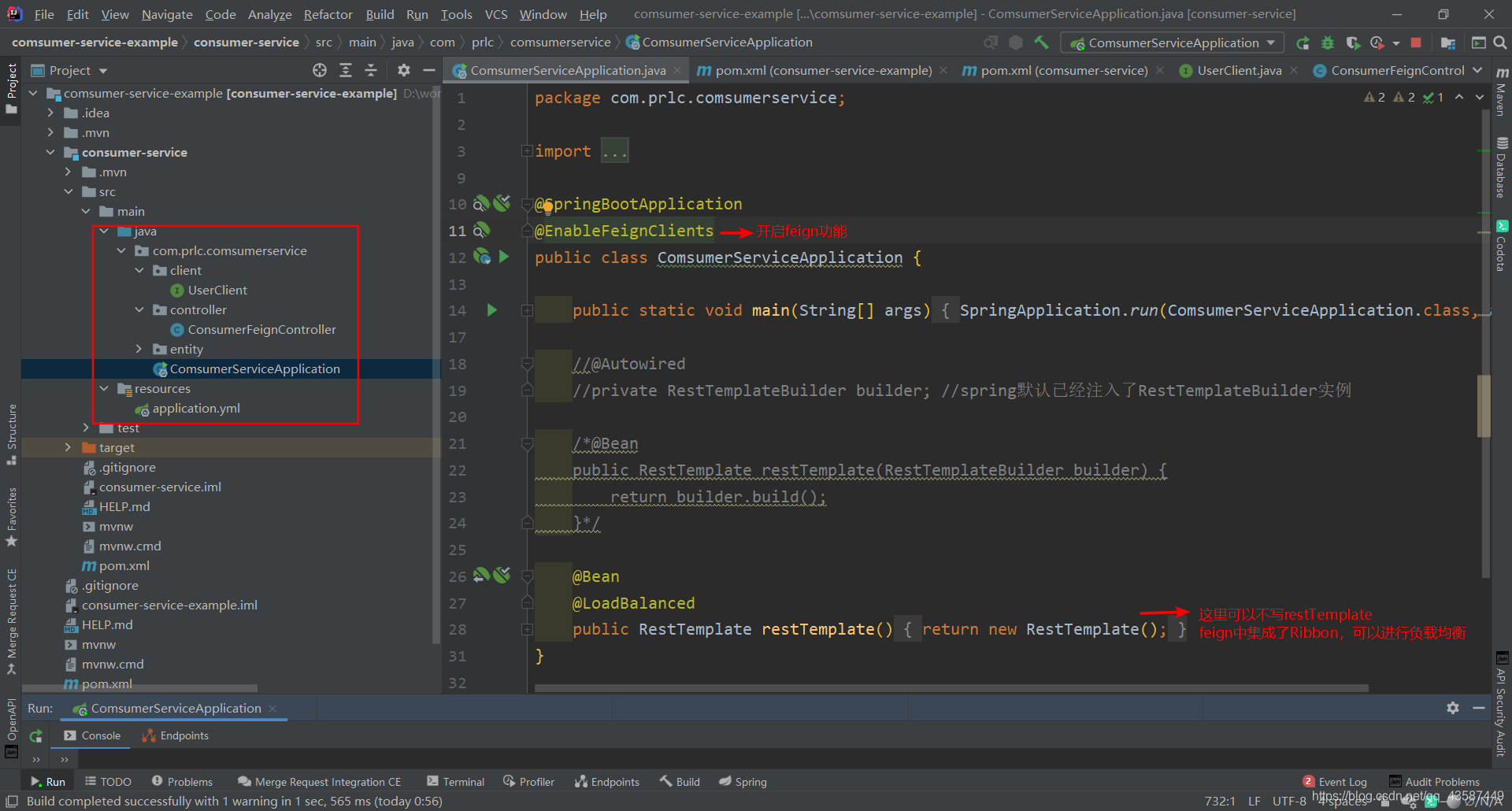The image size is (1512, 811).
Task: Go to next highlighted error arrow
Action: [1480, 97]
